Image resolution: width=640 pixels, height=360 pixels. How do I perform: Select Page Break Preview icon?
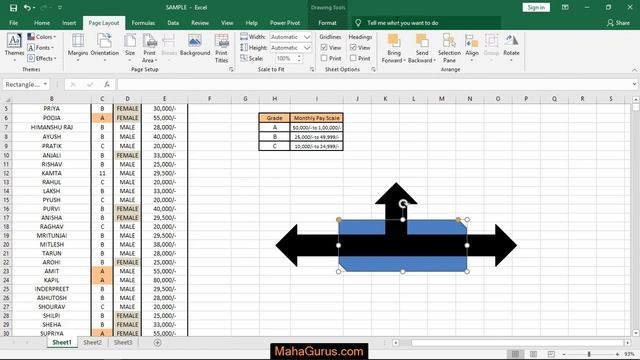click(x=551, y=354)
